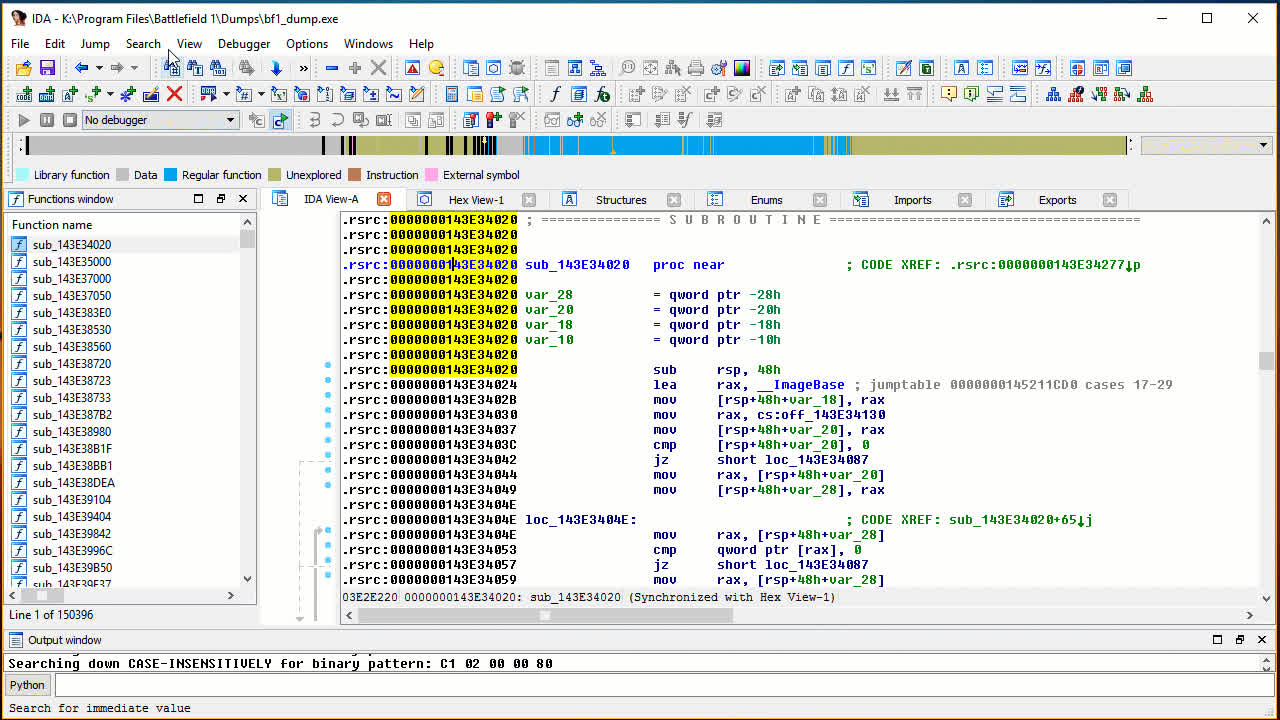The image size is (1280, 720).
Task: Open the Debugger menu
Action: pyautogui.click(x=244, y=44)
